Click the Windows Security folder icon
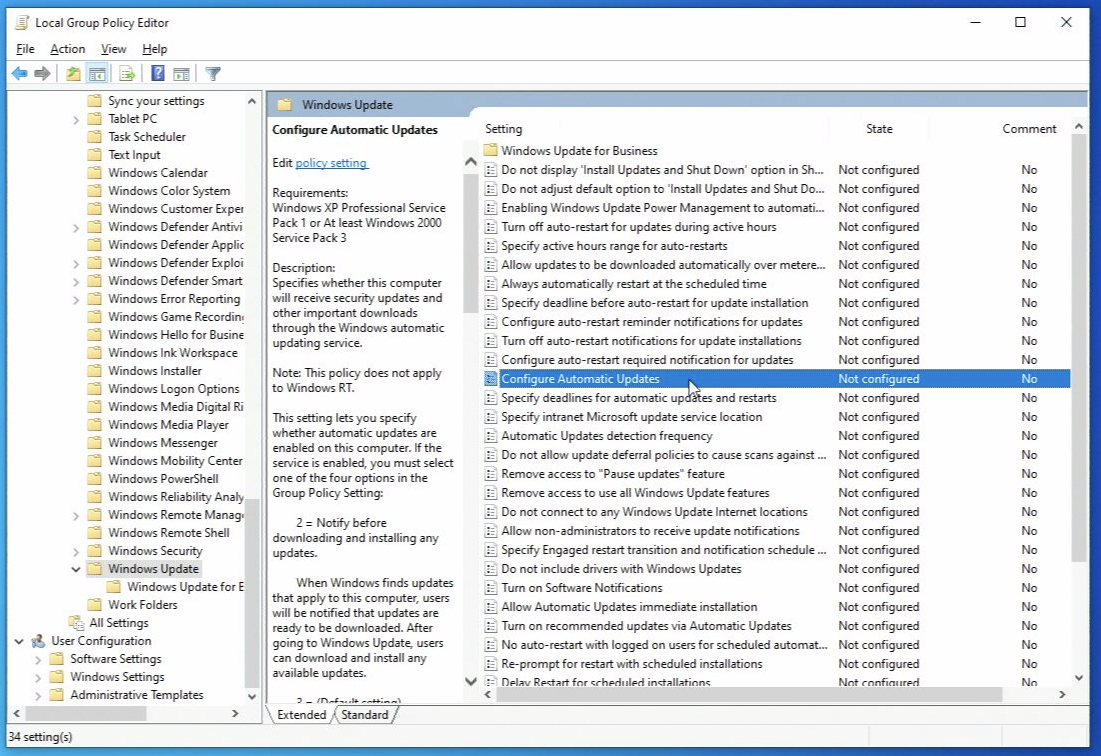Image resolution: width=1101 pixels, height=756 pixels. pyautogui.click(x=95, y=551)
